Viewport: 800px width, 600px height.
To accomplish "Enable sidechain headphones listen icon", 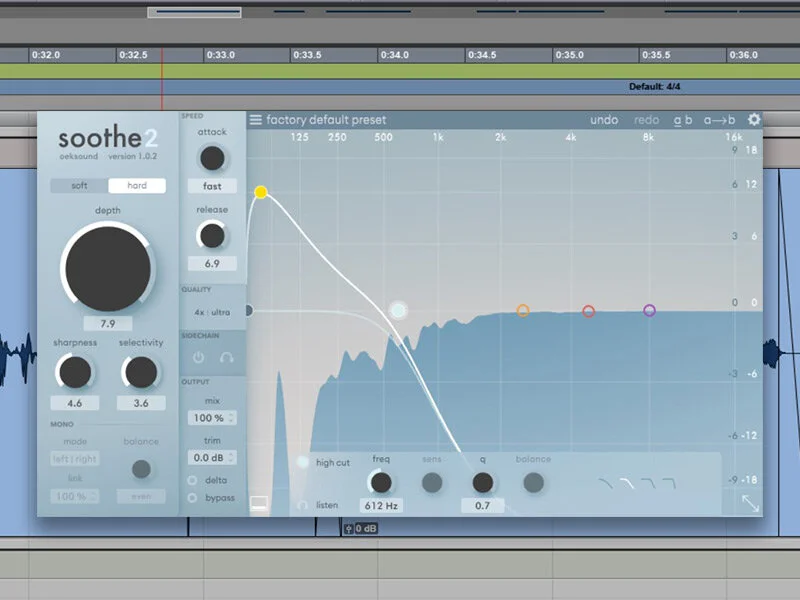I will 227,358.
